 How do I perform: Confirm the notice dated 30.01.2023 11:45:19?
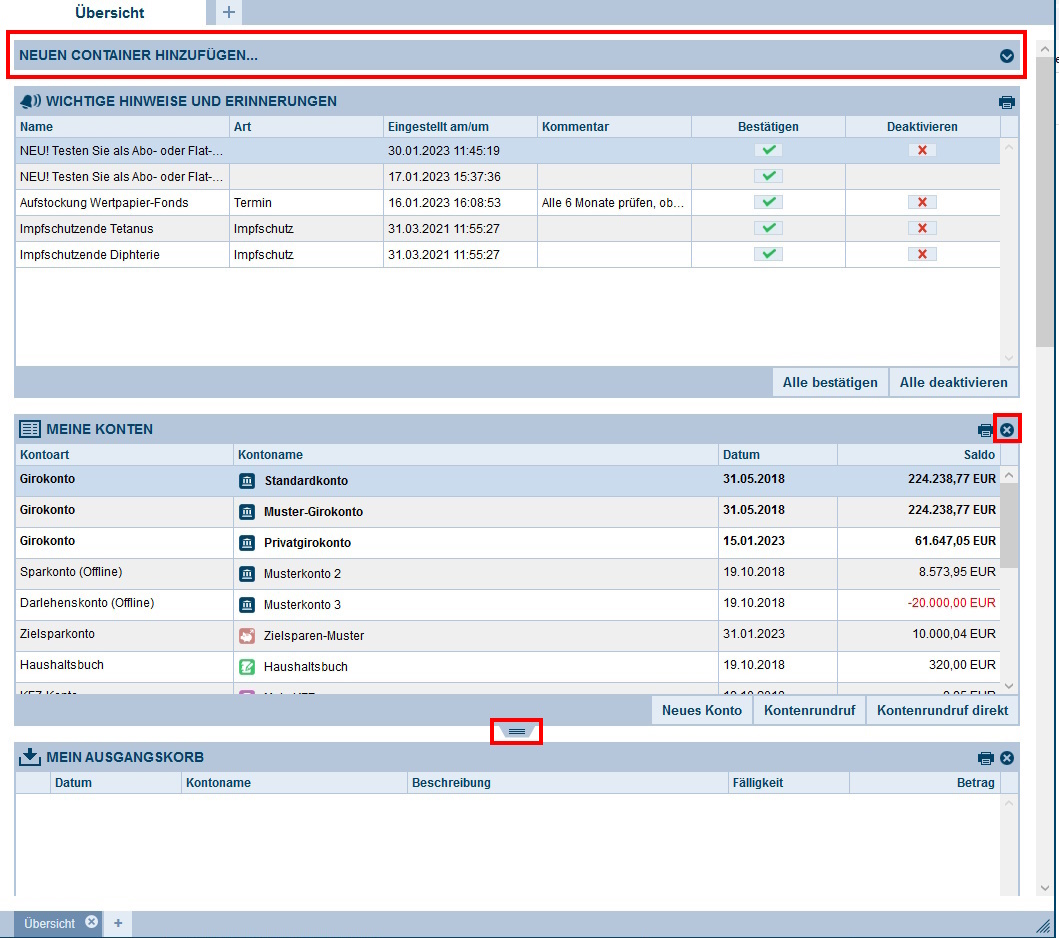tap(769, 150)
